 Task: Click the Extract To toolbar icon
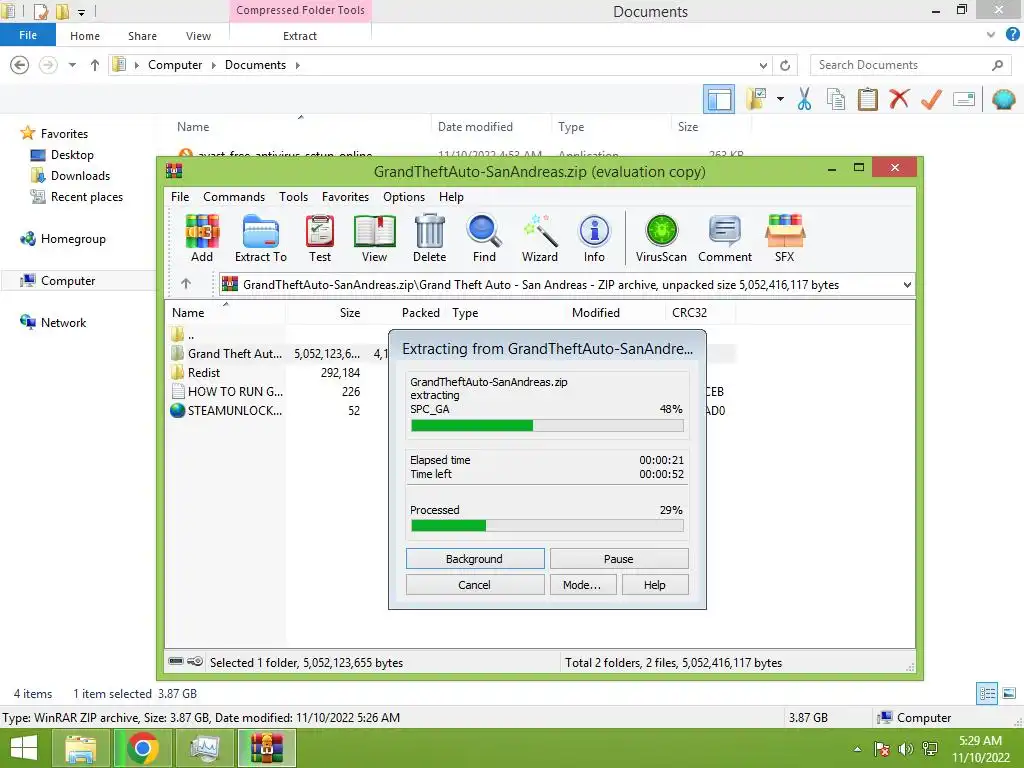pyautogui.click(x=261, y=238)
